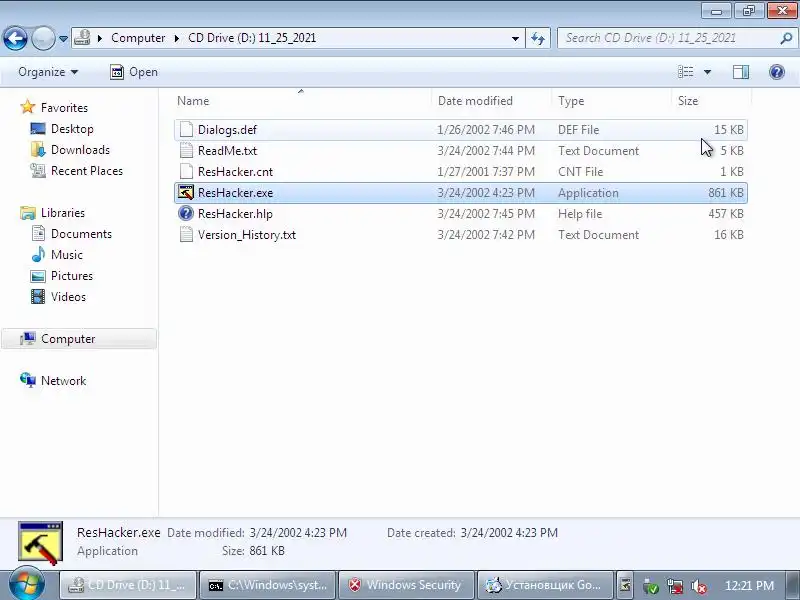Select CD Drive (D:) 11_25_2021 breadcrumb
The height and width of the screenshot is (600, 800).
pos(252,38)
